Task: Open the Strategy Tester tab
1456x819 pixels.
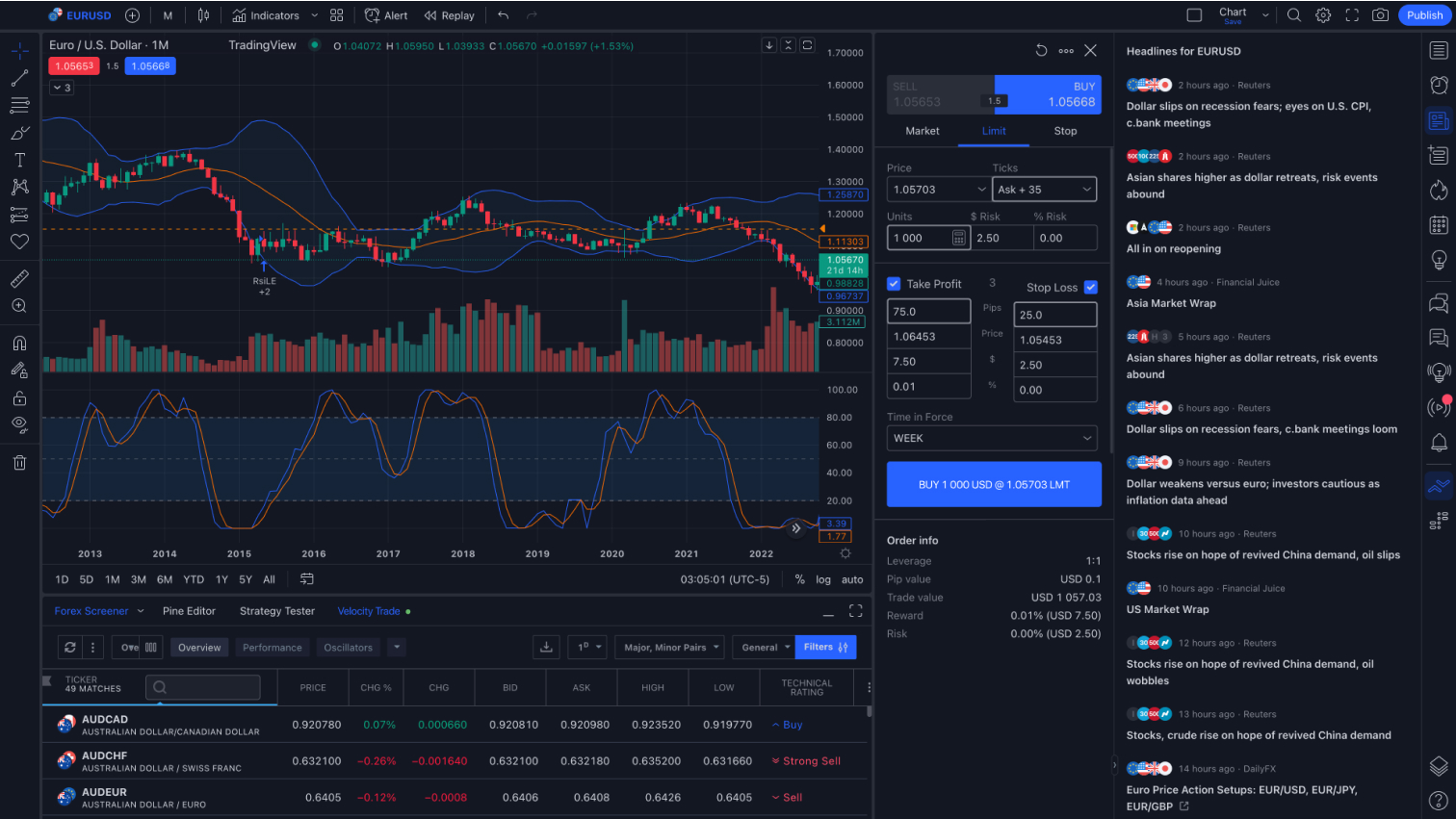Action: coord(276,610)
